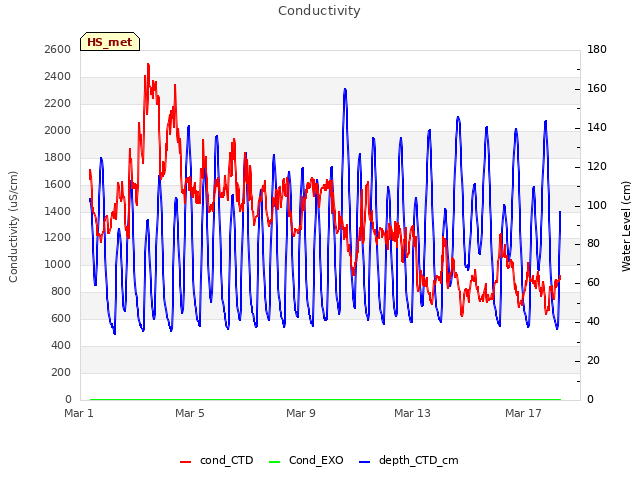640x480 pixels.
Task: Click the 80 right axis tick label
Action: point(593,244)
